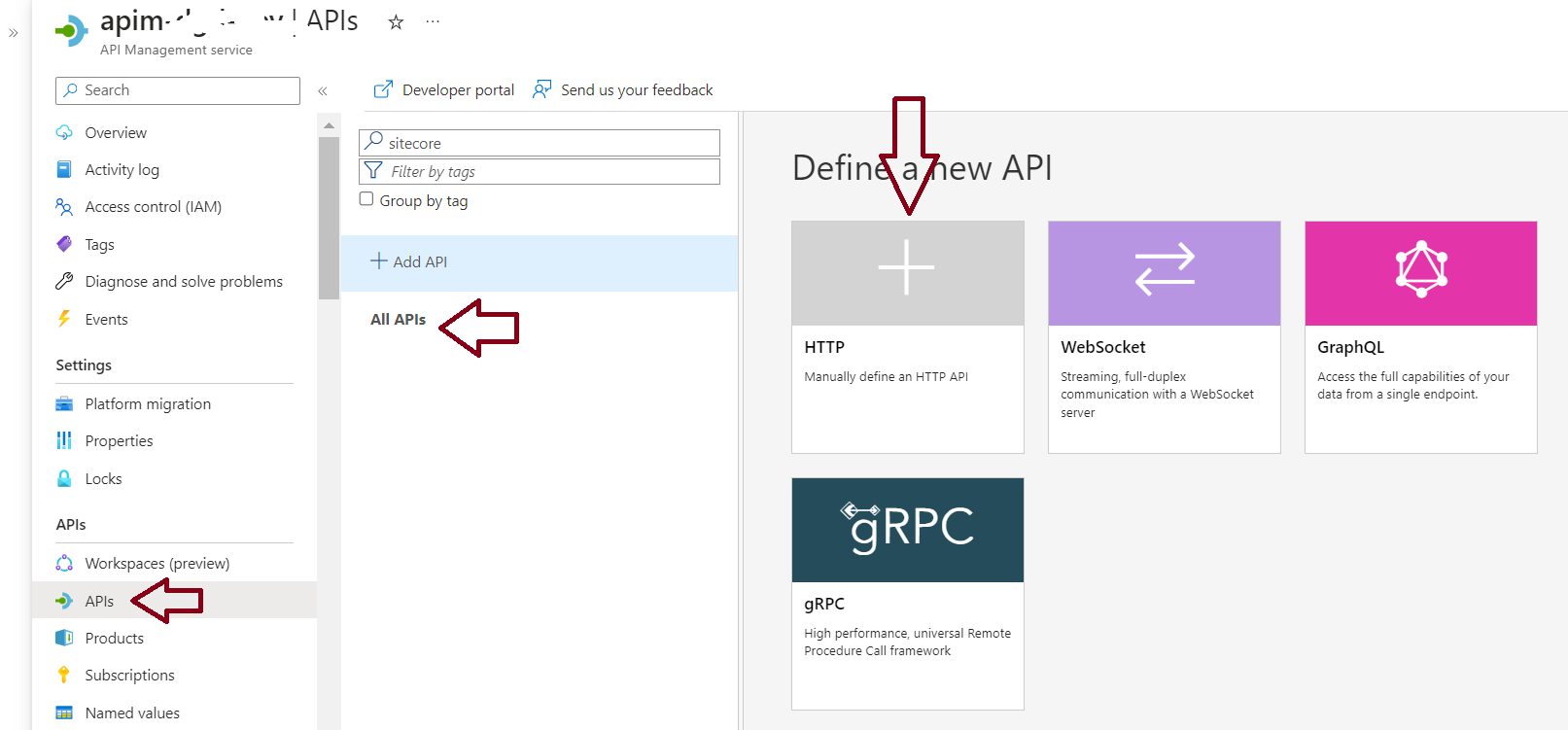Choose the GraphQL API tile
The width and height of the screenshot is (1568, 730).
1421,337
